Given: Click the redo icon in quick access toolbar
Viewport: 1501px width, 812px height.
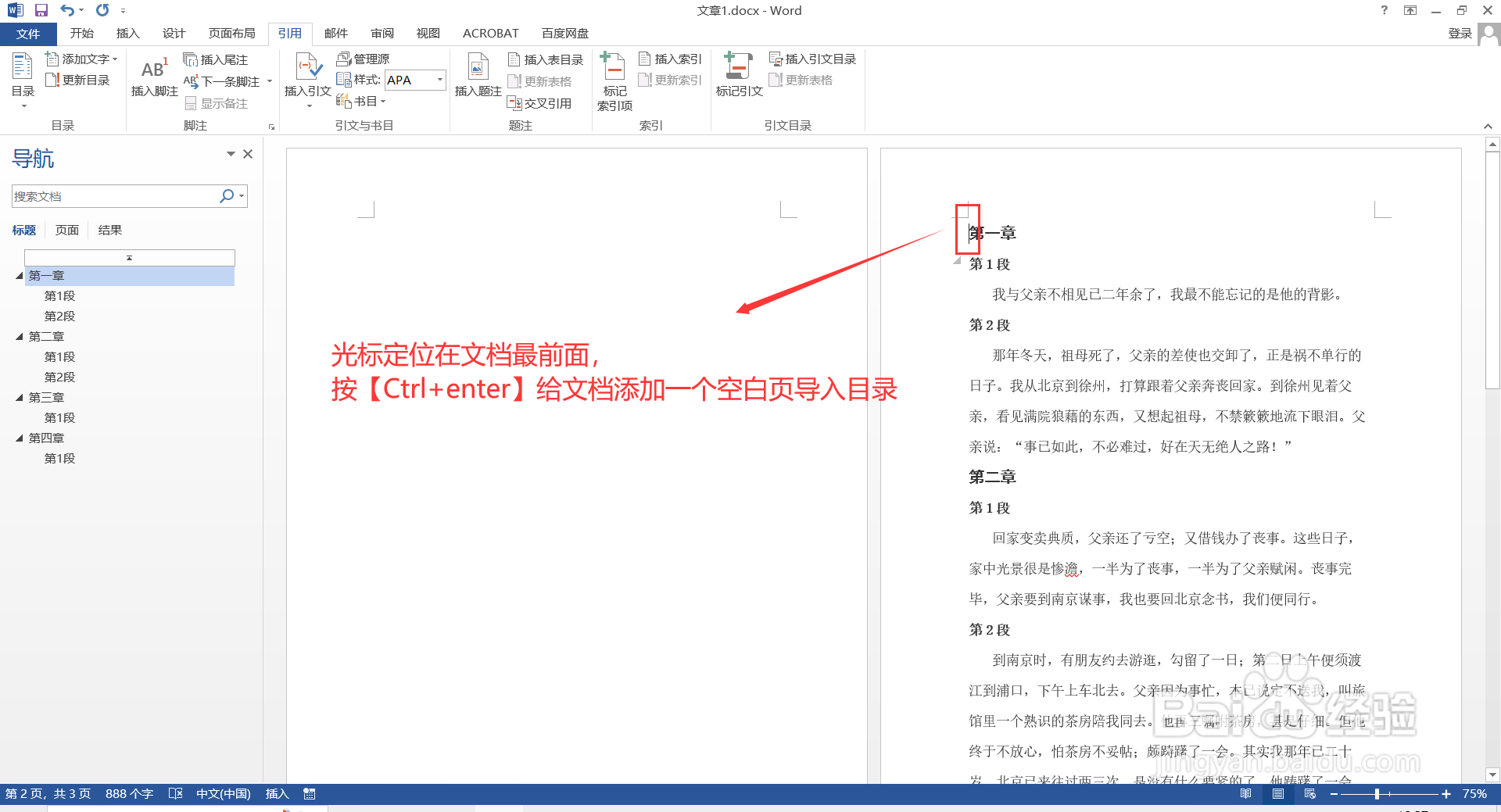Looking at the screenshot, I should (102, 10).
